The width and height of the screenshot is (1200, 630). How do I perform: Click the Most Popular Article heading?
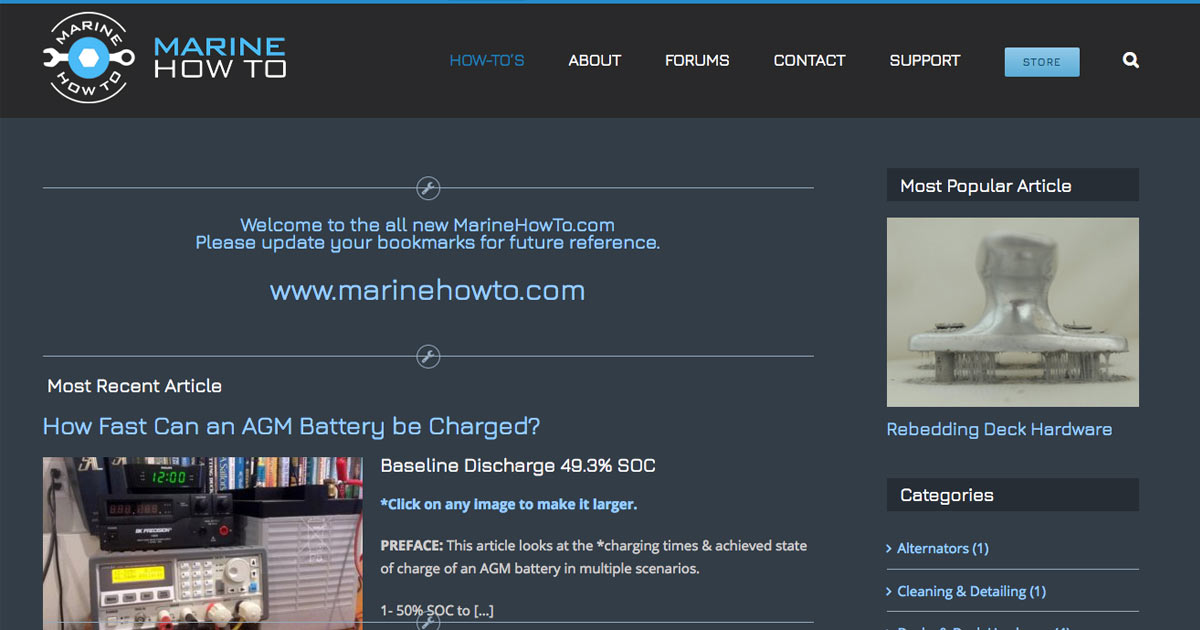pos(986,186)
